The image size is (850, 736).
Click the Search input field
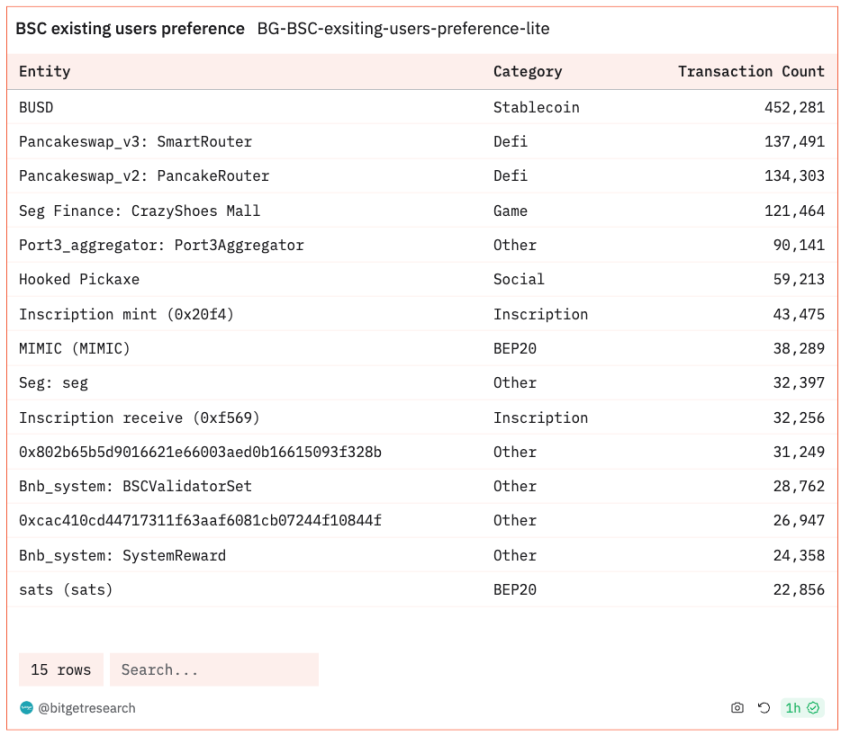[214, 670]
